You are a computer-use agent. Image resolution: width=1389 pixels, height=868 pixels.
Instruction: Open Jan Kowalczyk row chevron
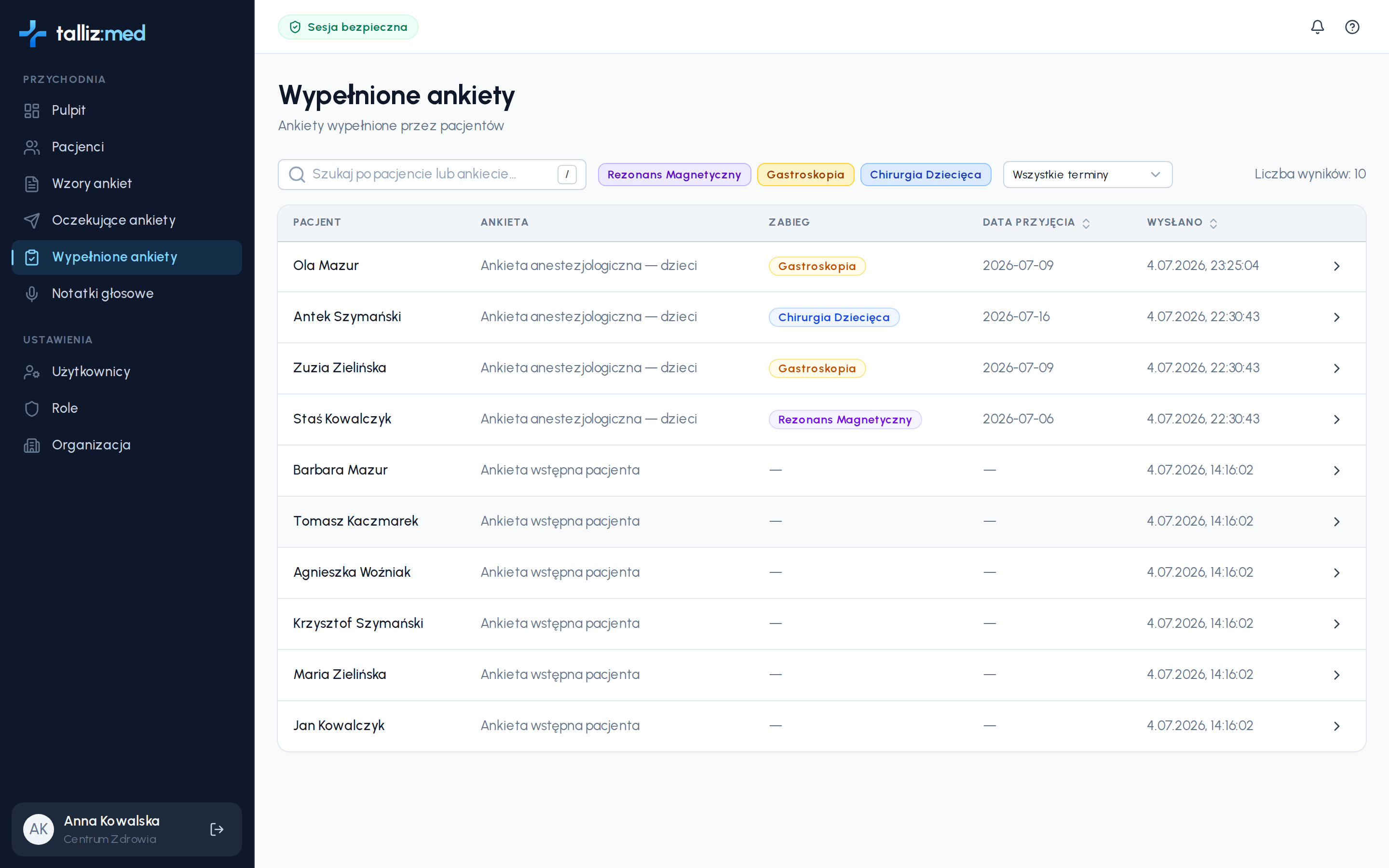tap(1337, 726)
